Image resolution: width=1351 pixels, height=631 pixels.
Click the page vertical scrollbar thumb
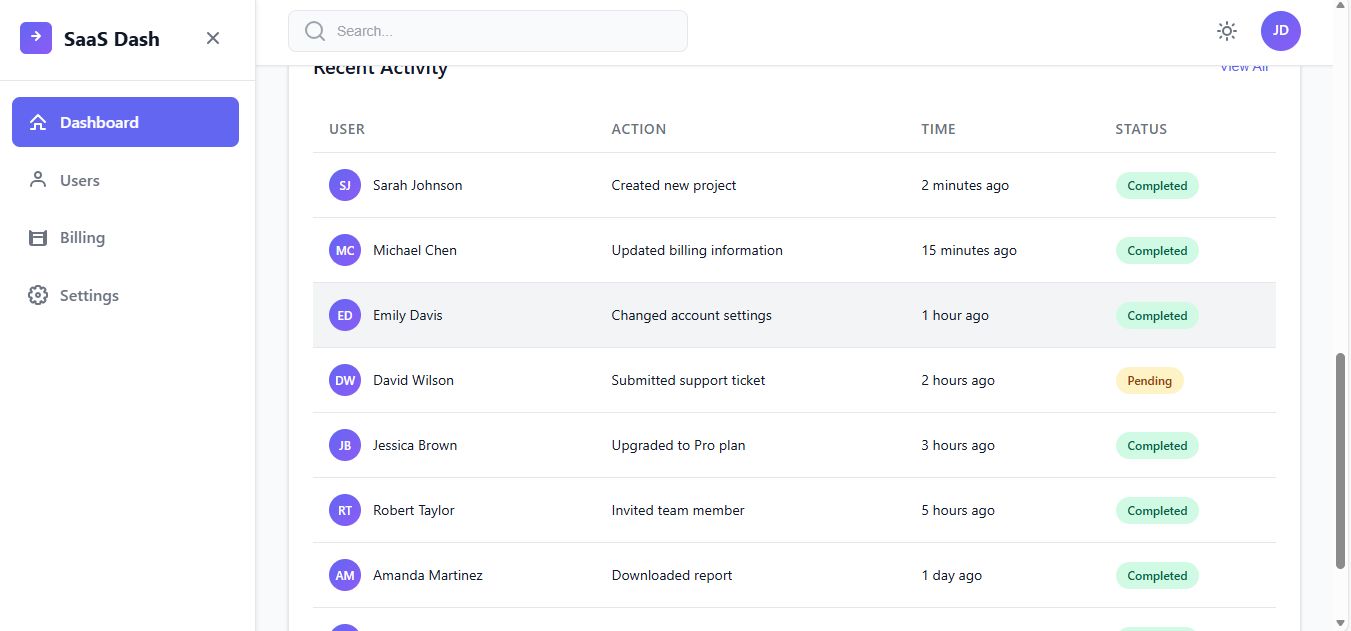1341,460
